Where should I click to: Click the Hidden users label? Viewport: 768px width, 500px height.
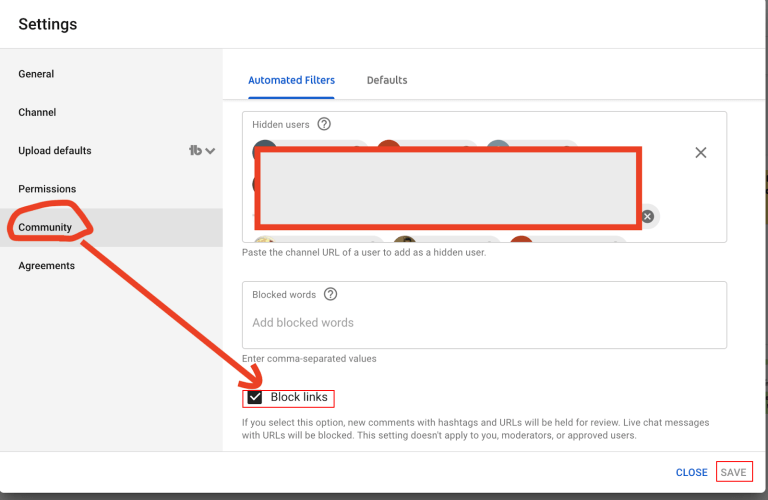pyautogui.click(x=281, y=125)
